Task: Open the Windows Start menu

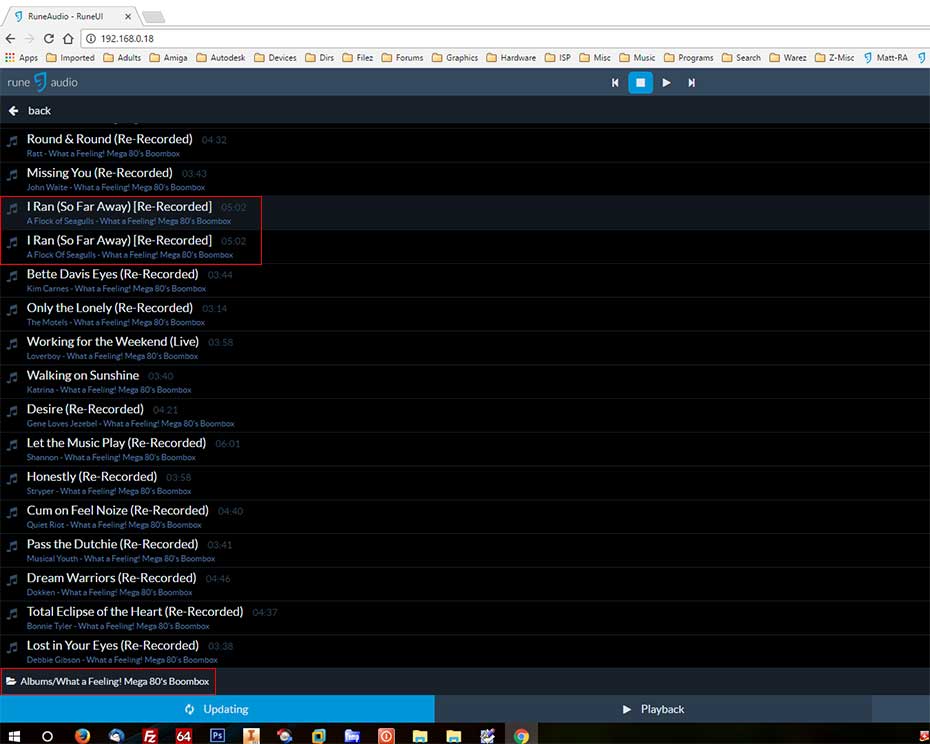Action: pos(14,736)
